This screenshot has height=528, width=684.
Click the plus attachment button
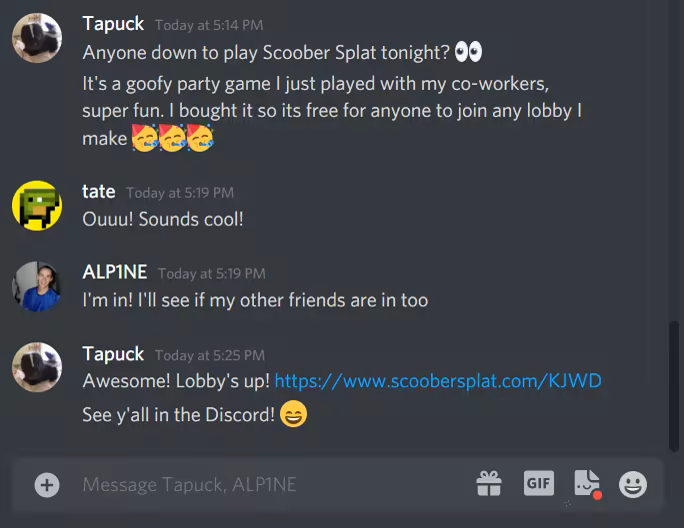coord(47,484)
